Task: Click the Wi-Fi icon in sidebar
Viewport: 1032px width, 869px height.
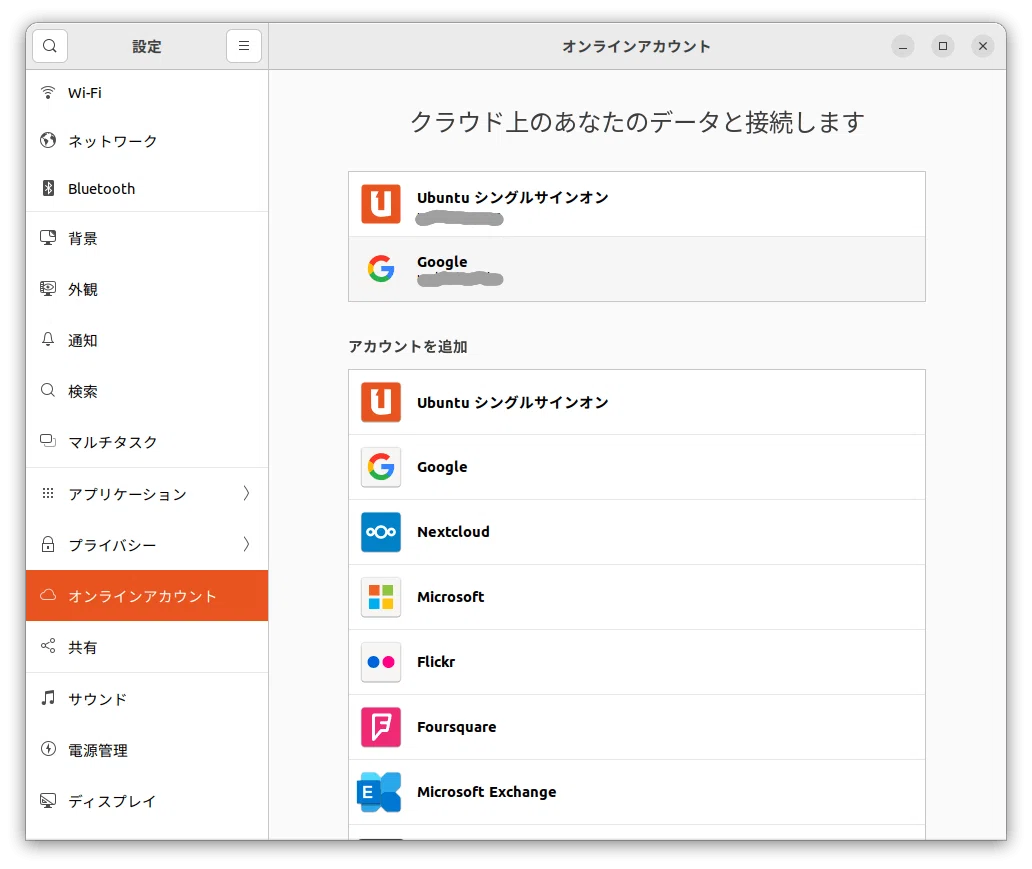Action: click(48, 93)
